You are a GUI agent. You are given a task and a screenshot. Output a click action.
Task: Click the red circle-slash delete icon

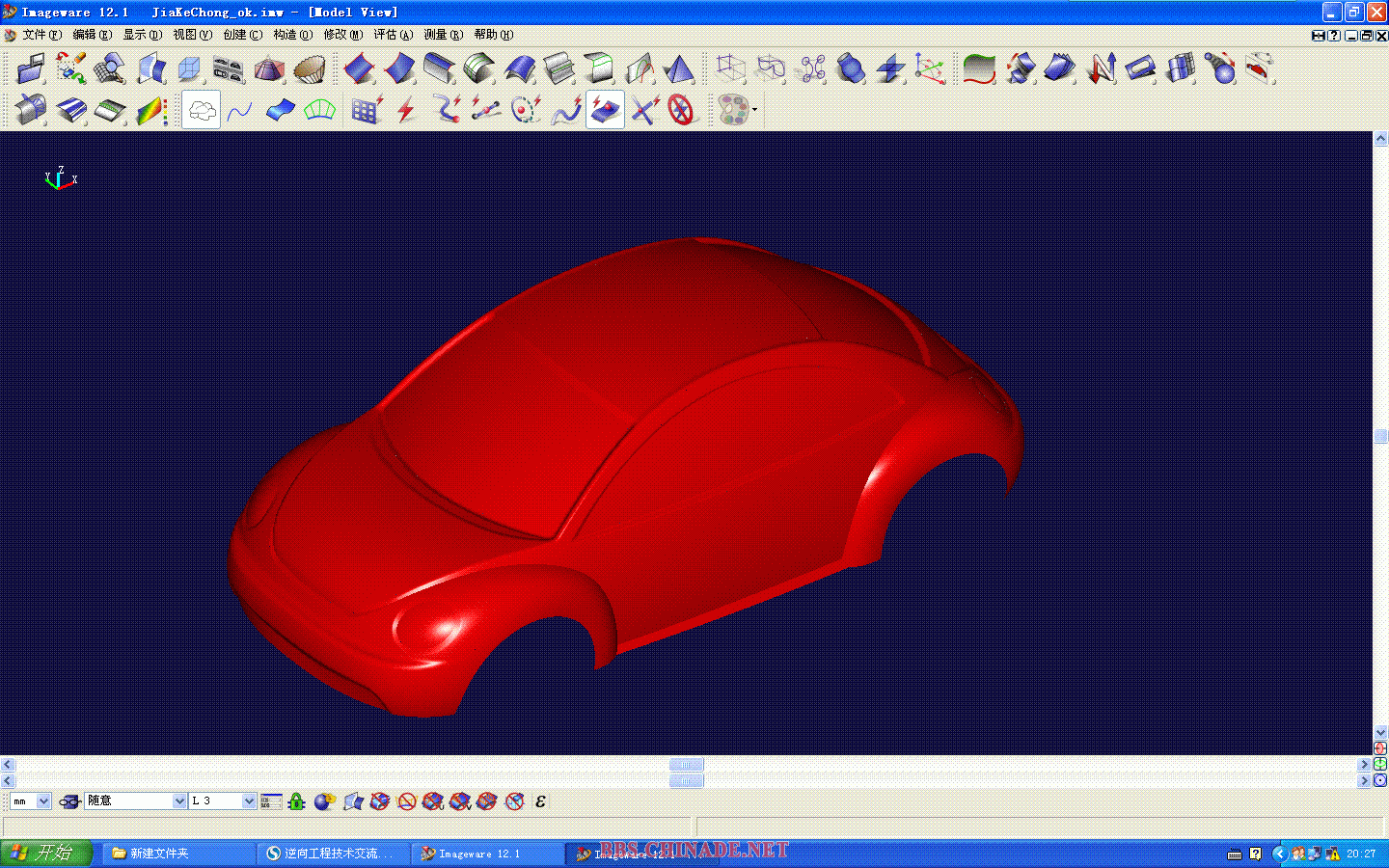(x=681, y=111)
